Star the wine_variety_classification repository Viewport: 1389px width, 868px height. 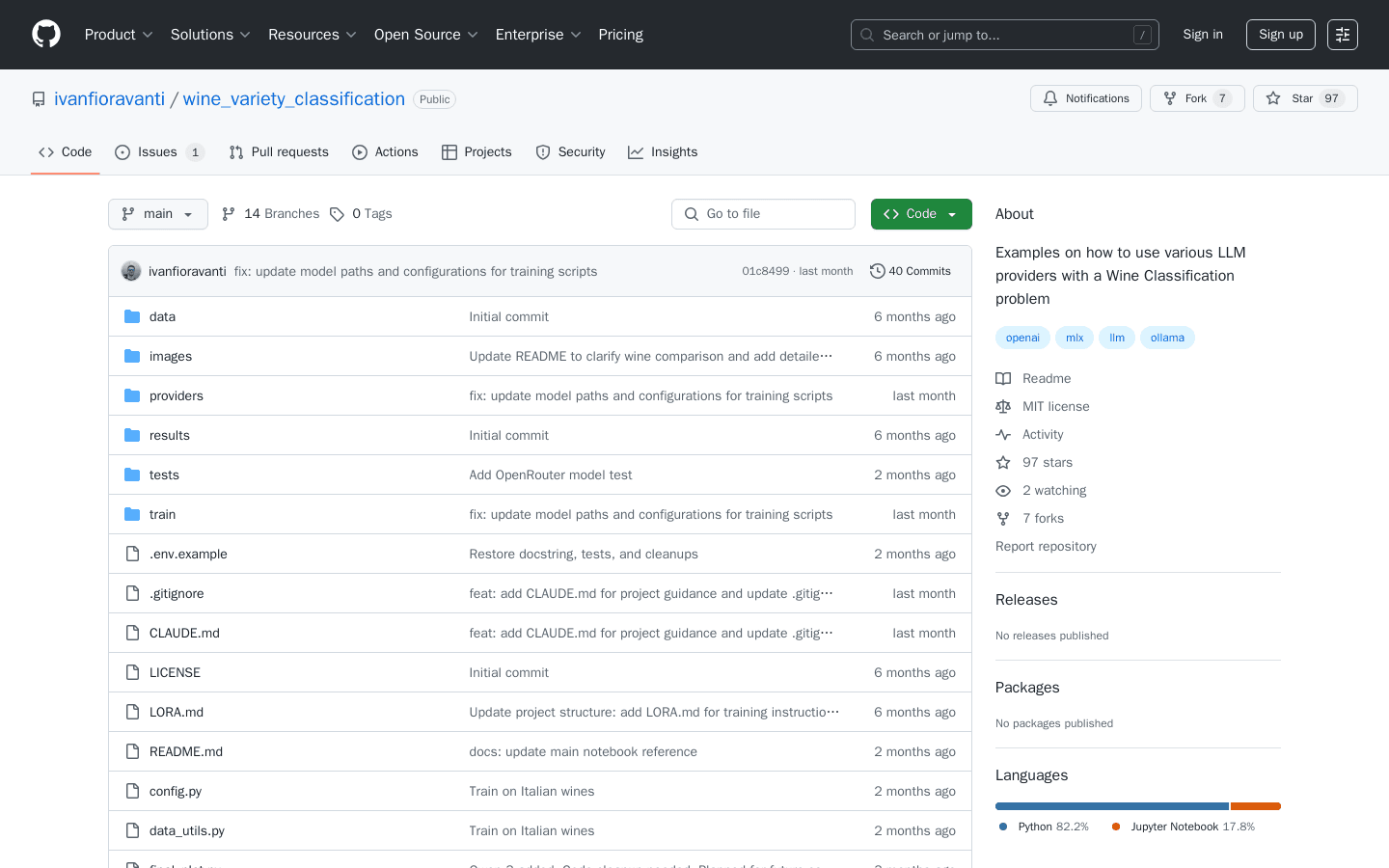pos(1304,98)
